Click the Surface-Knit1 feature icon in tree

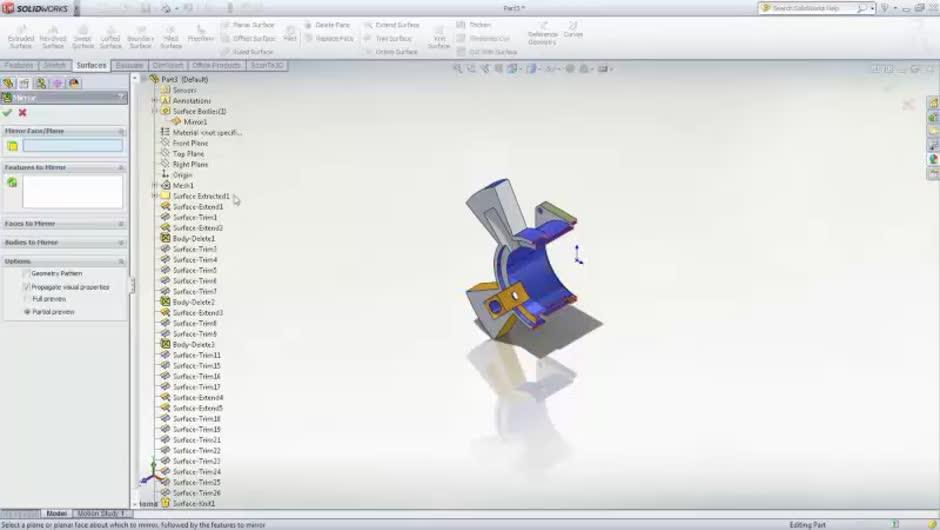pyautogui.click(x=165, y=503)
